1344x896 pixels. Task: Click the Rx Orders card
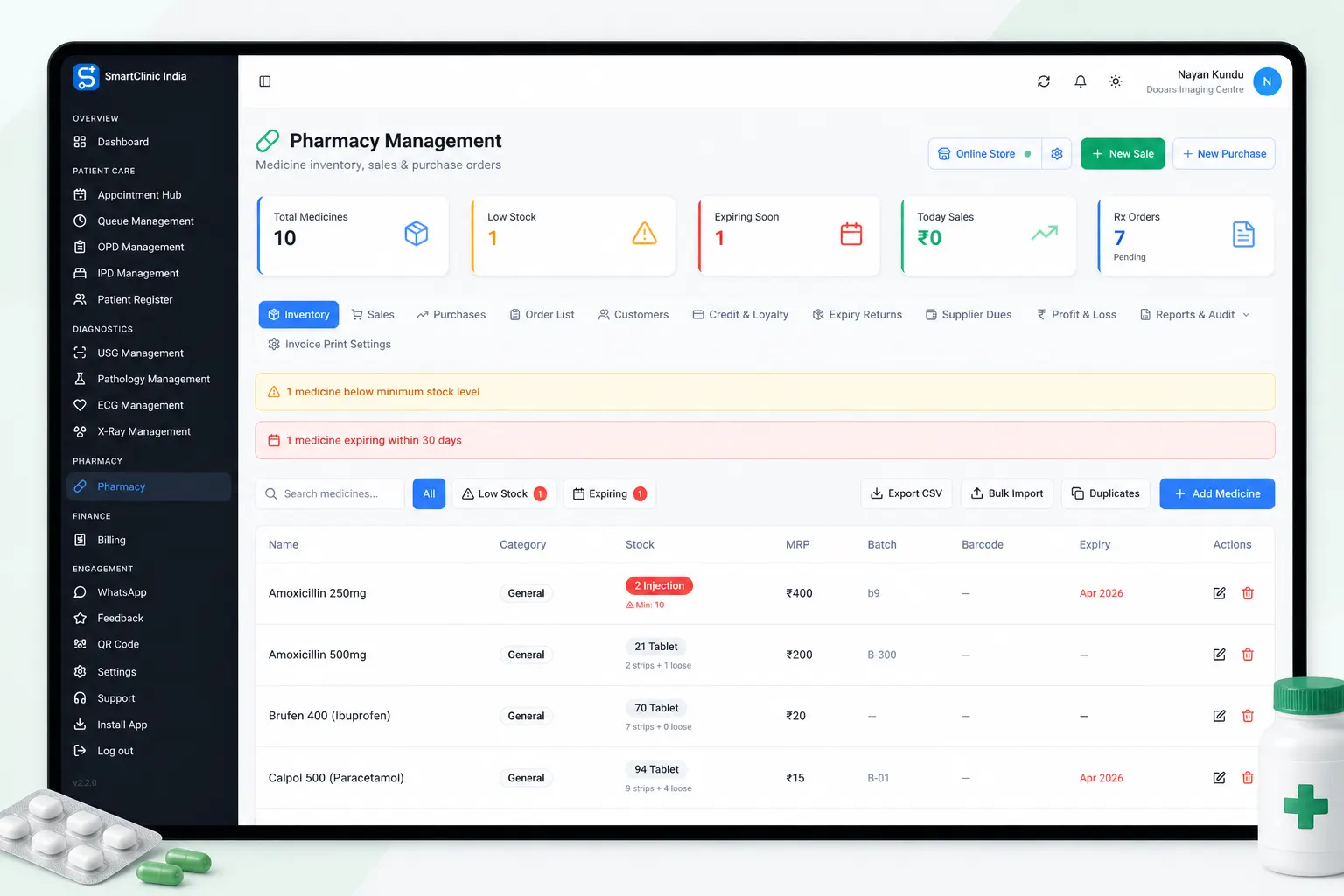pos(1186,236)
